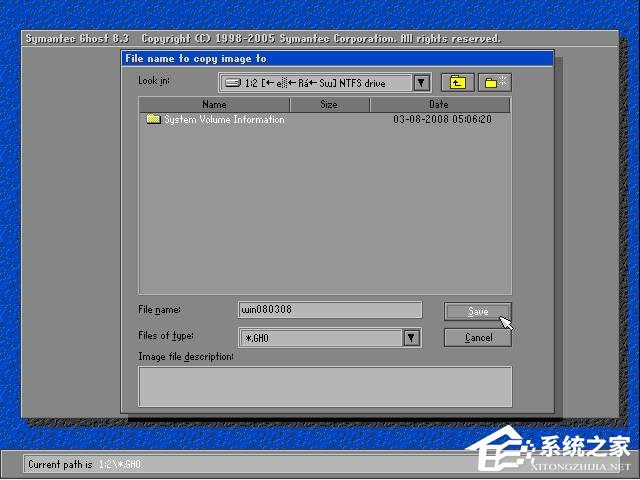
Task: Sort by the Size column header
Action: coord(329,104)
